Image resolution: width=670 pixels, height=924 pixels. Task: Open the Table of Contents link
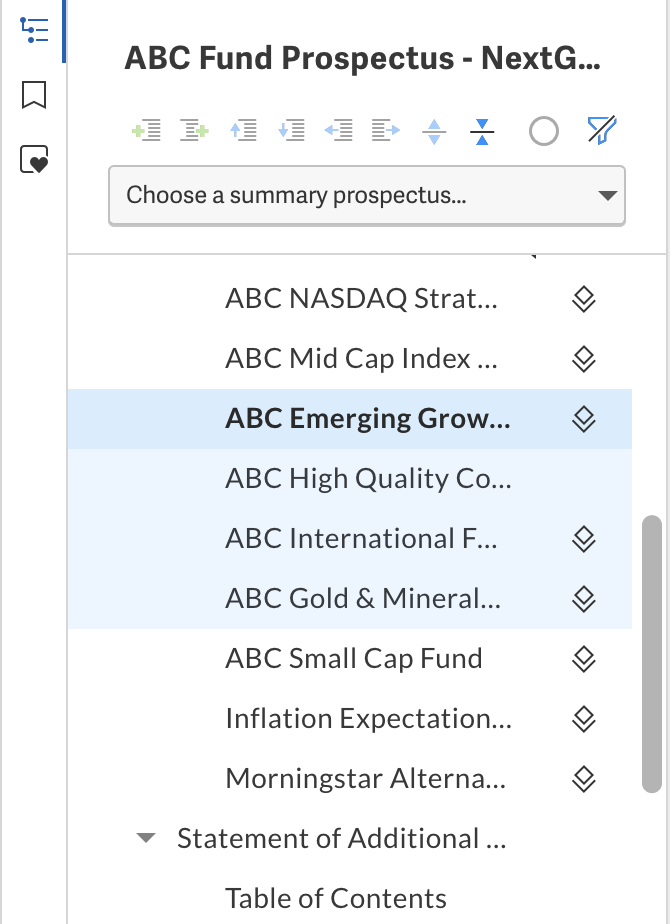pos(336,898)
